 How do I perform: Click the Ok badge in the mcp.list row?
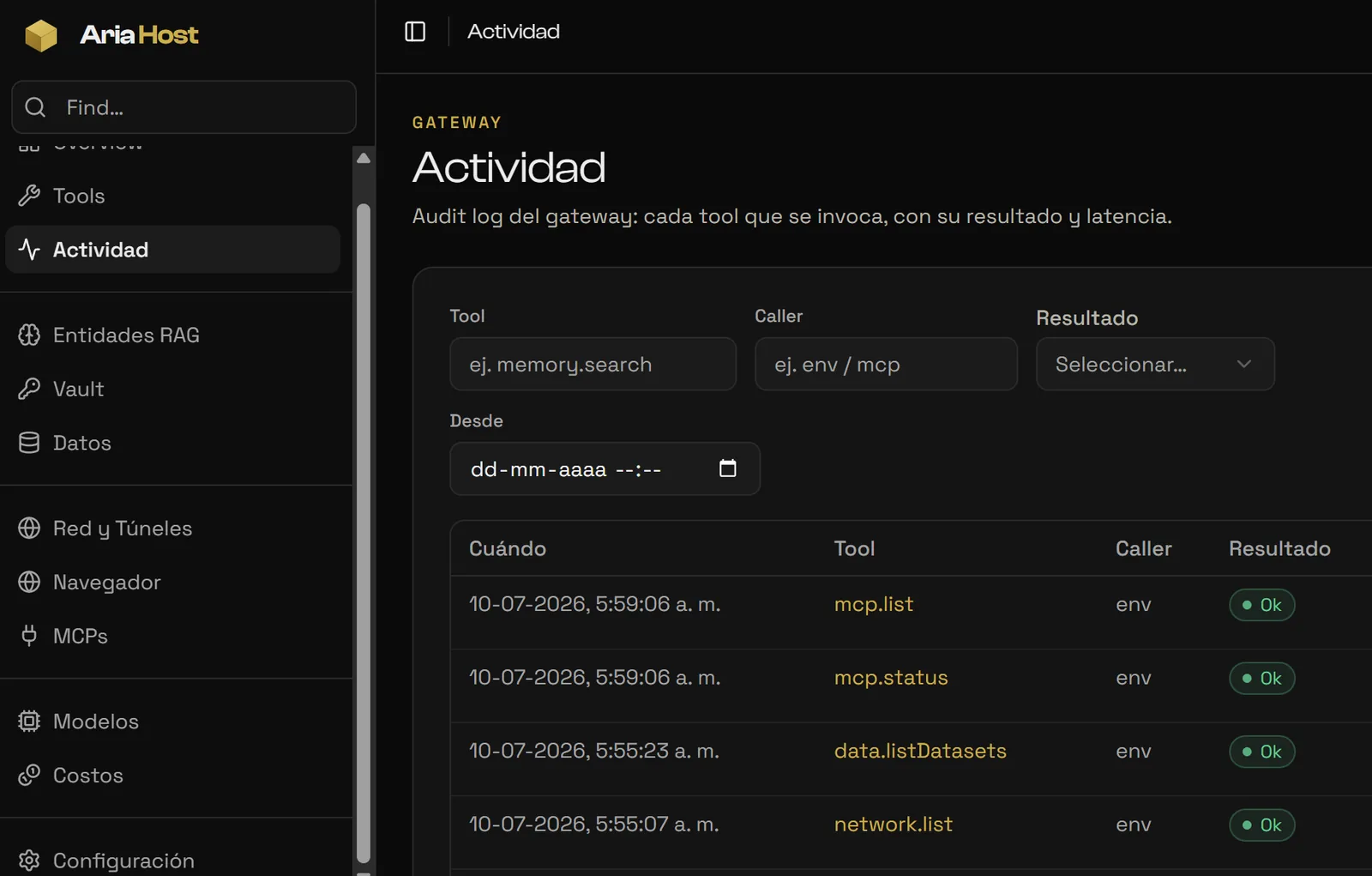tap(1261, 605)
